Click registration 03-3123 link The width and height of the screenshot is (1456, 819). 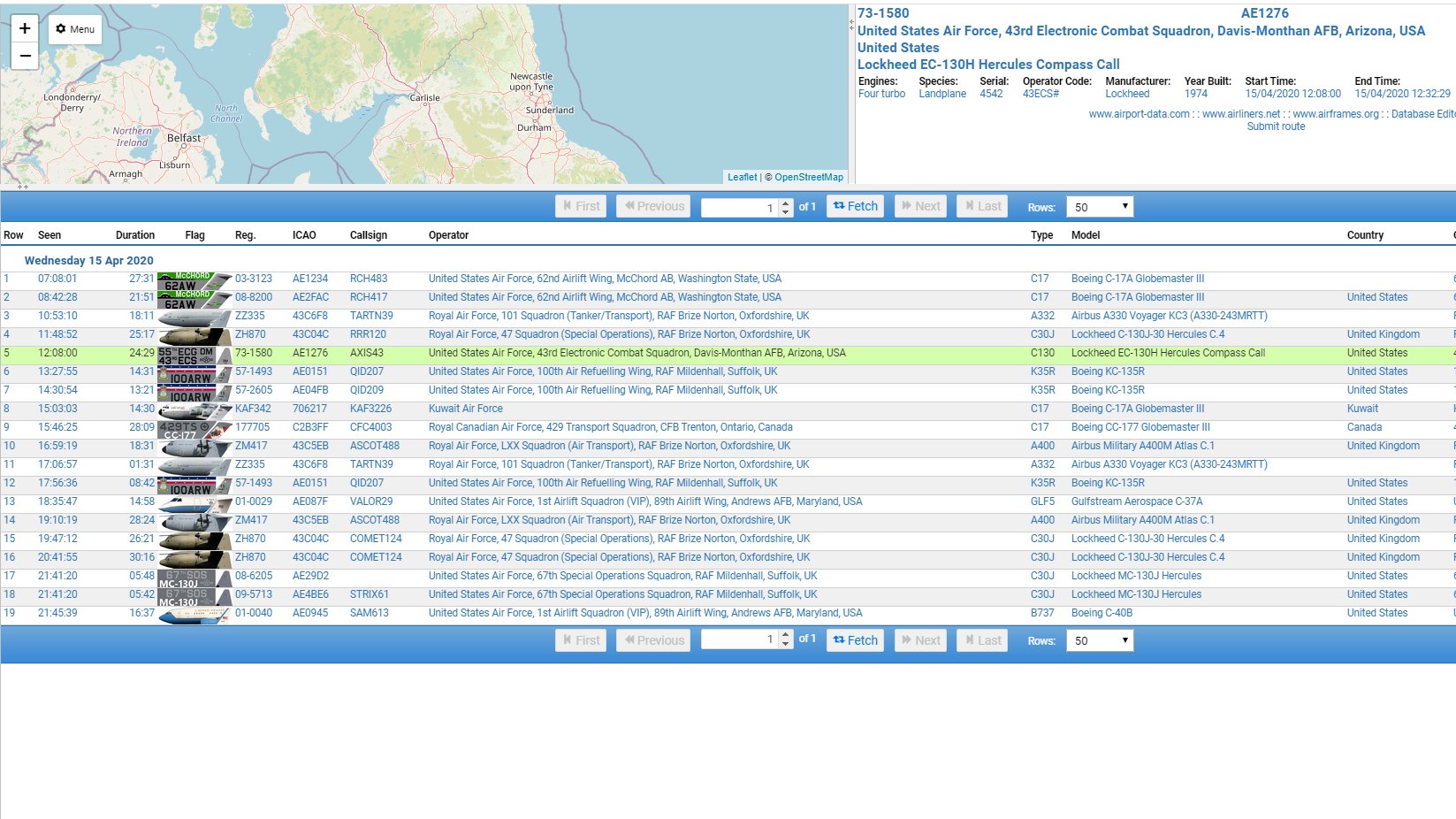tap(254, 279)
